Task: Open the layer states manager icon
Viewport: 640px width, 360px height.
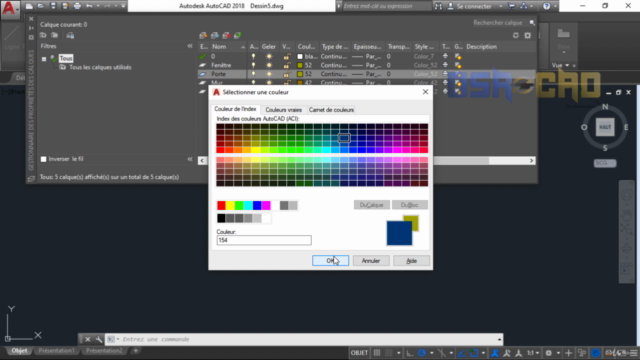Action: (70, 36)
